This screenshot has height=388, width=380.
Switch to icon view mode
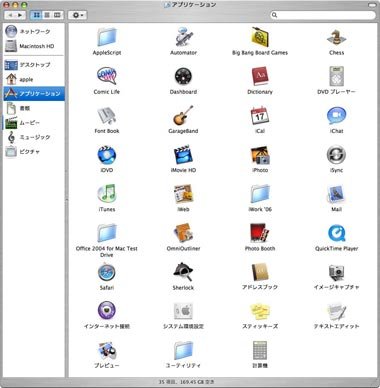[x=37, y=15]
